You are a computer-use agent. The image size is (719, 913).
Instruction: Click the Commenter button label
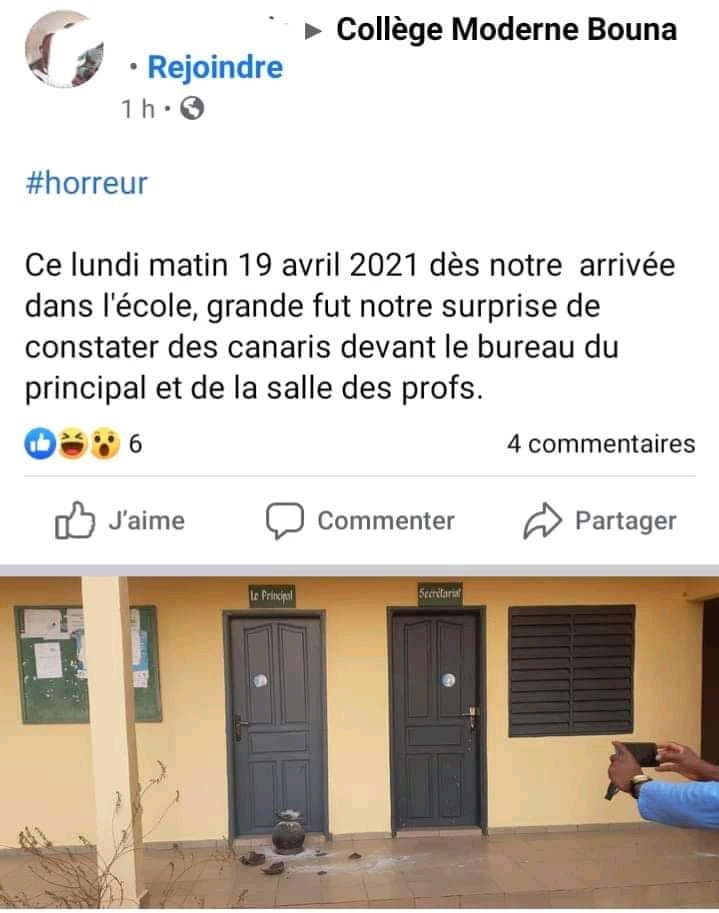(x=386, y=521)
